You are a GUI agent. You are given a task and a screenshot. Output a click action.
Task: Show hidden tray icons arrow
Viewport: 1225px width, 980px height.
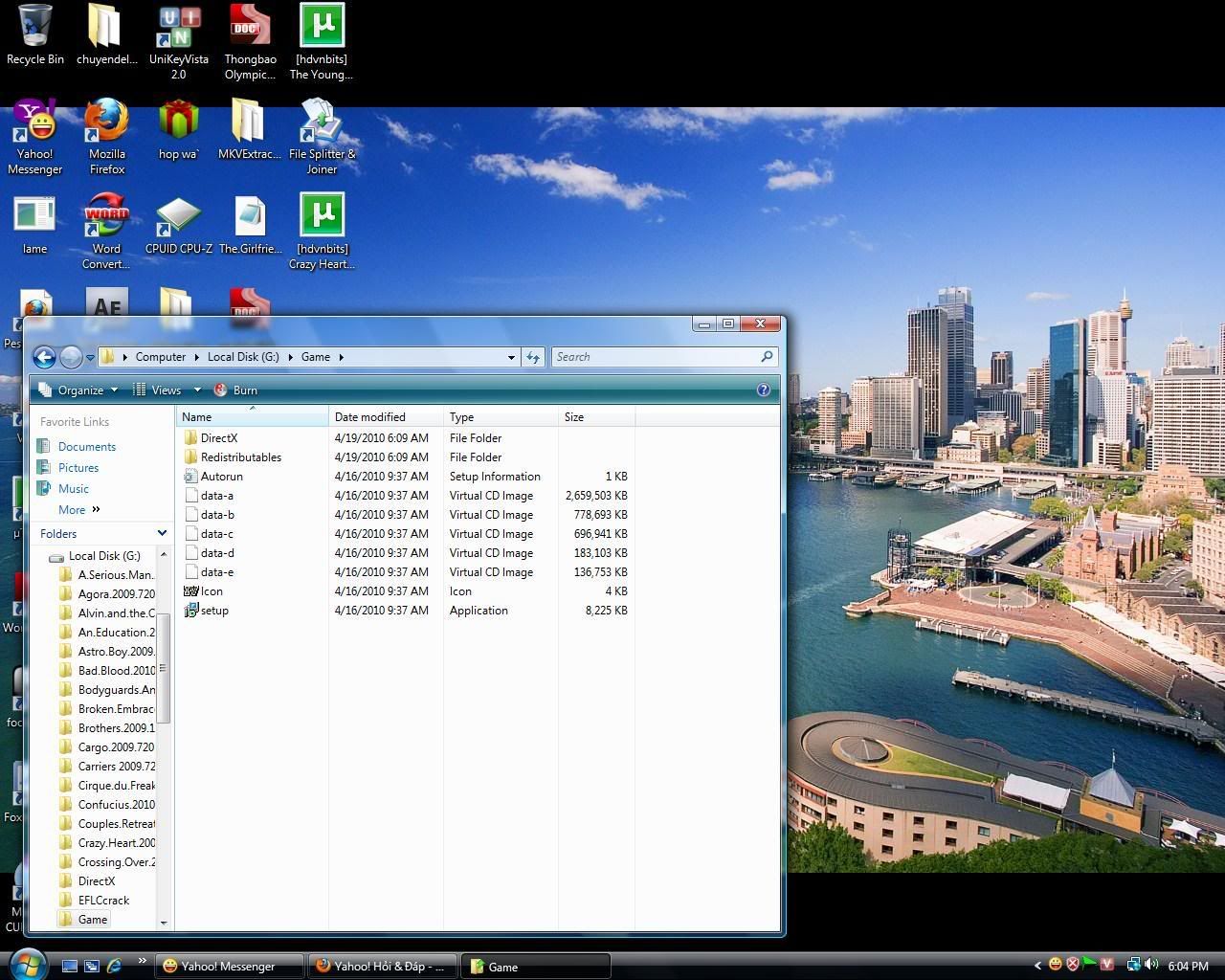[1036, 966]
